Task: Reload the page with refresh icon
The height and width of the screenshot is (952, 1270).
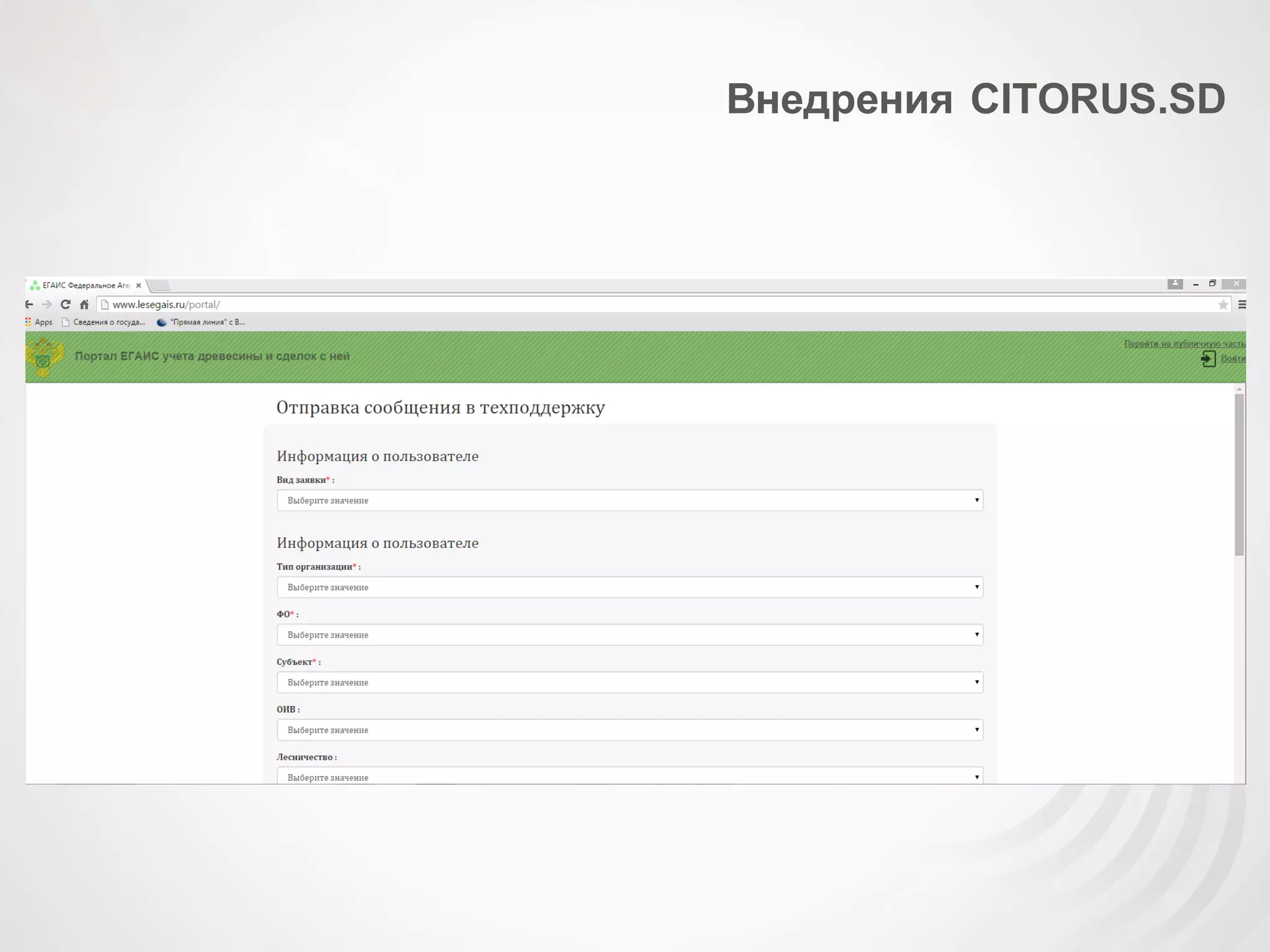Action: pyautogui.click(x=66, y=304)
